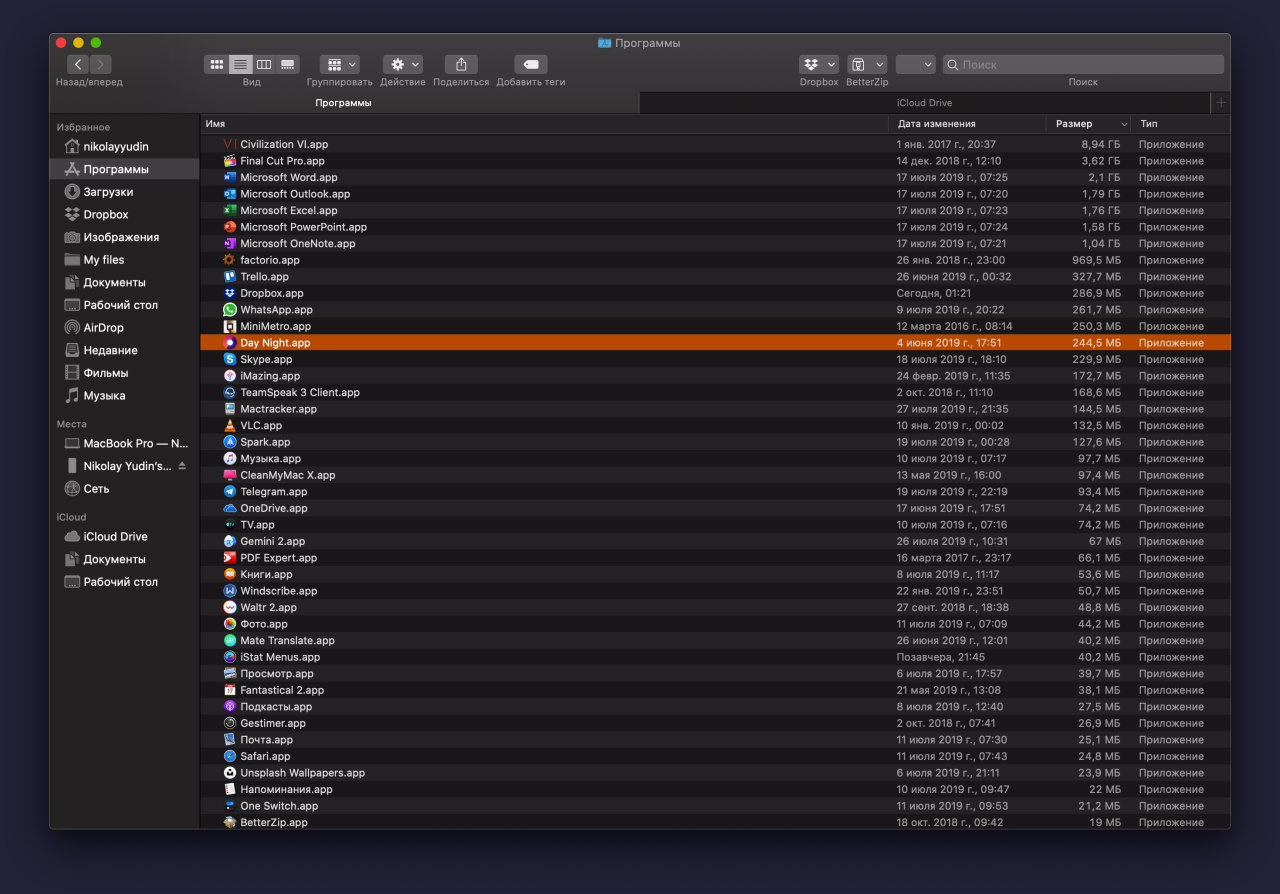
Task: Toggle sort order on Размер column
Action: point(1088,124)
